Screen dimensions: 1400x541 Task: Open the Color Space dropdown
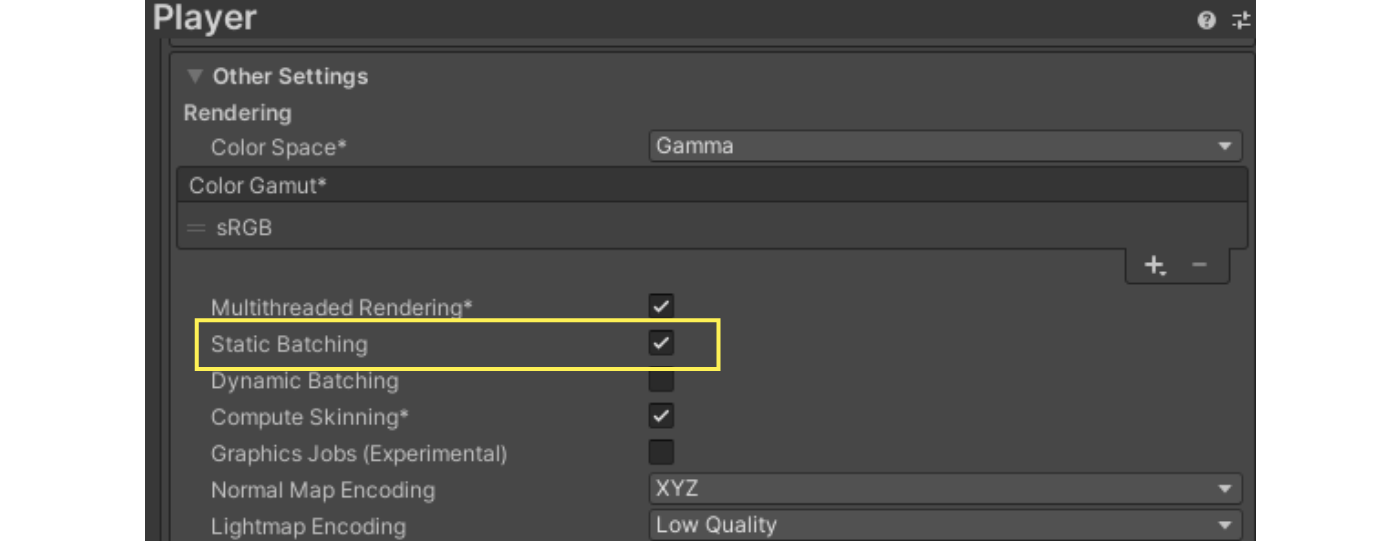[x=945, y=146]
